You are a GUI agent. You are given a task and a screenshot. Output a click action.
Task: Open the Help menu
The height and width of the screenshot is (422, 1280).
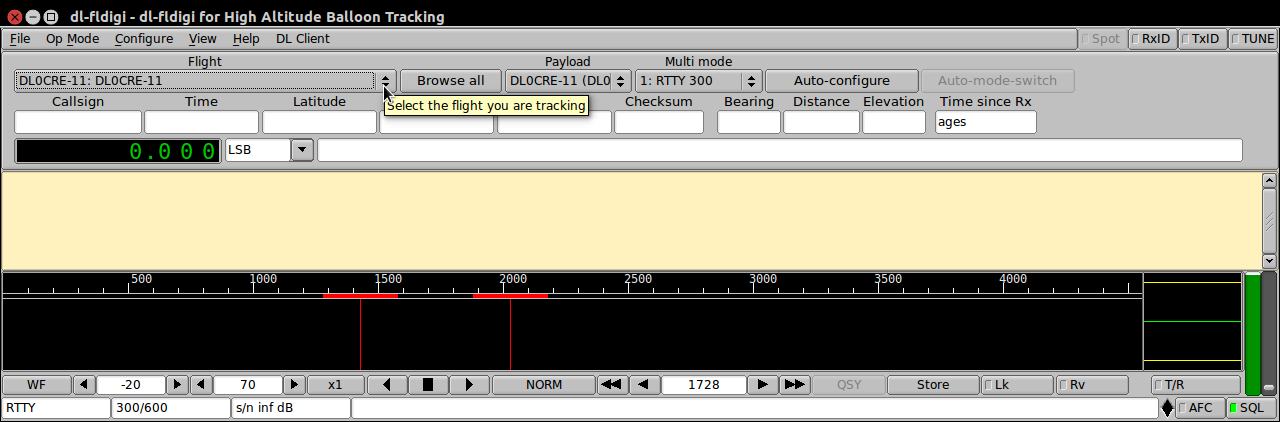tap(245, 39)
